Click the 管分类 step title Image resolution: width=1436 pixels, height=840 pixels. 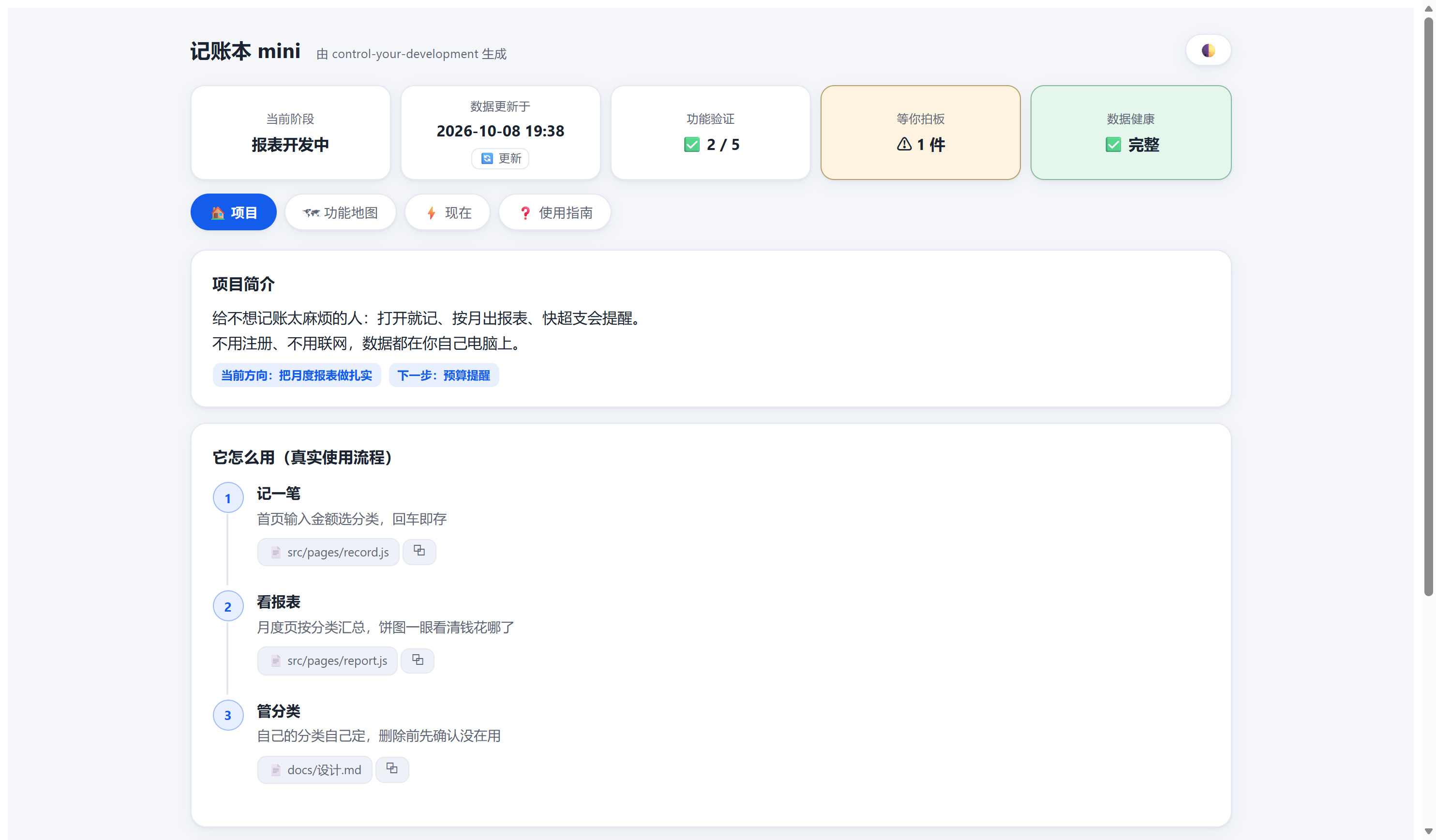[279, 711]
